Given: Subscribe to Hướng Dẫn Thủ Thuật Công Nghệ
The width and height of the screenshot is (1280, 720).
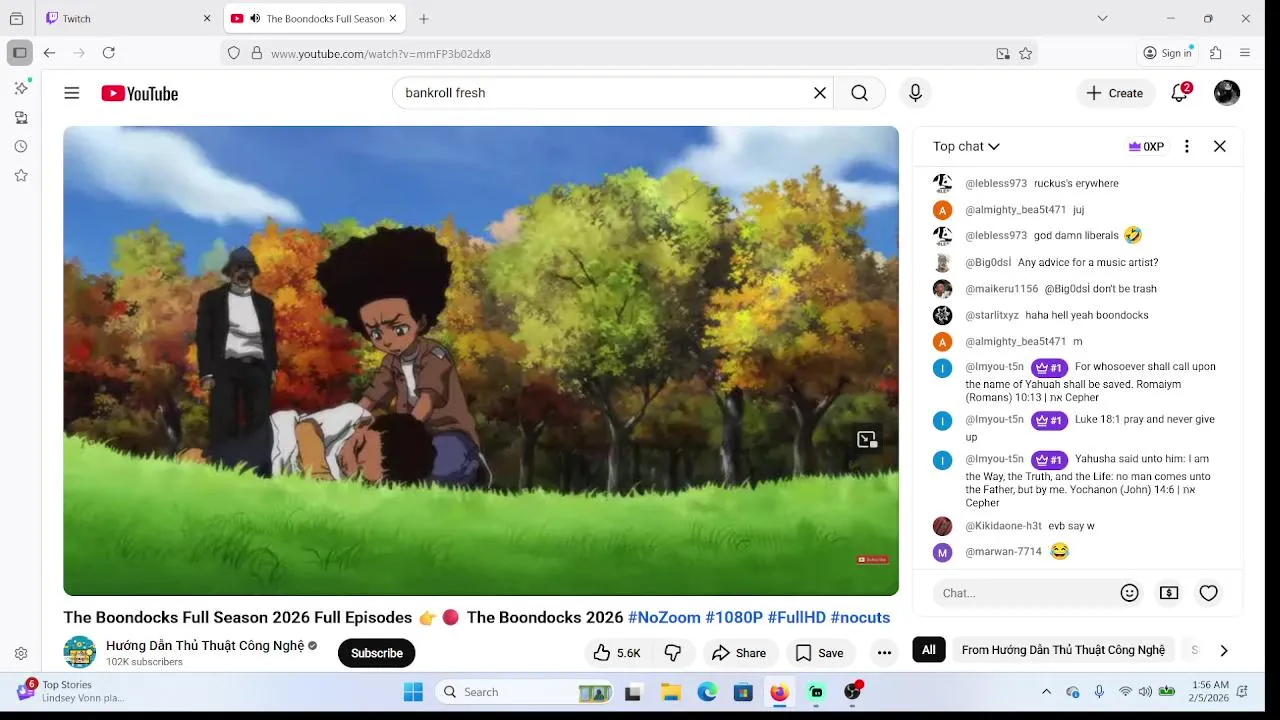Looking at the screenshot, I should pos(377,653).
